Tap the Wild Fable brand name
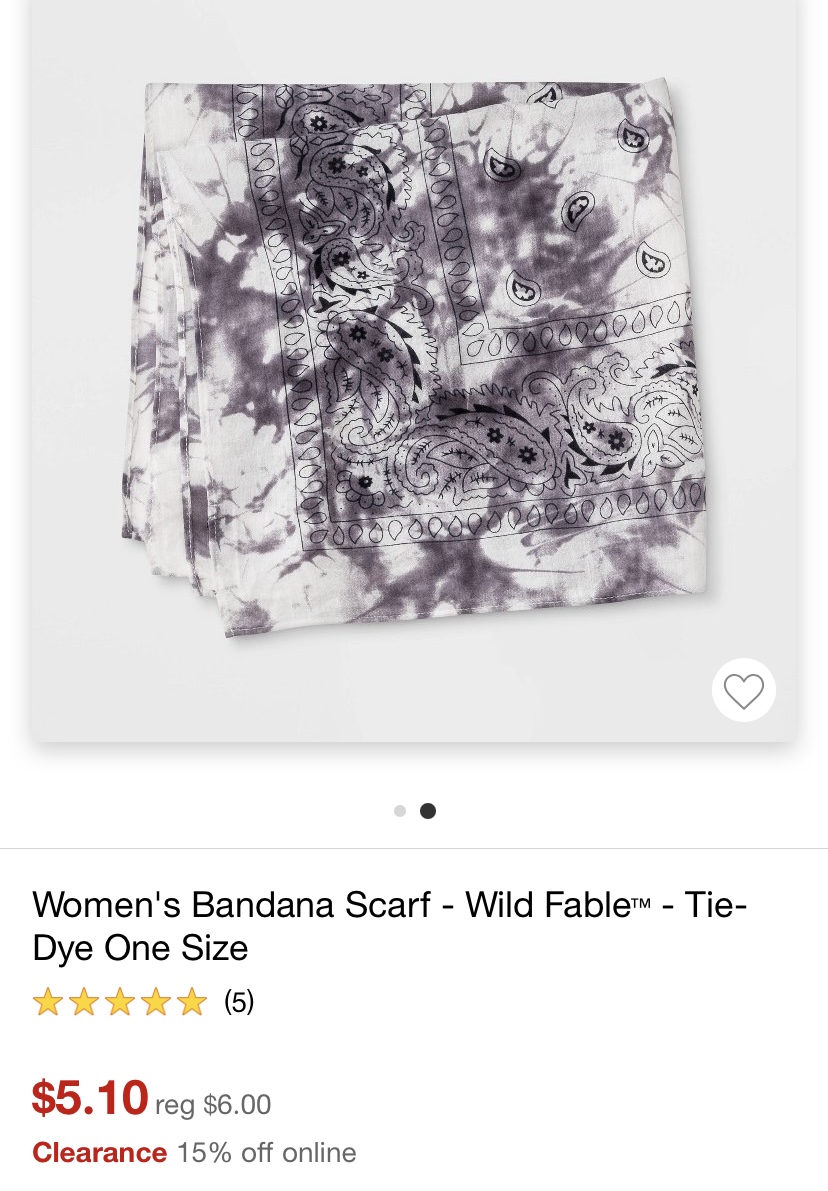Screen dimensions: 828x1191 [x=548, y=905]
